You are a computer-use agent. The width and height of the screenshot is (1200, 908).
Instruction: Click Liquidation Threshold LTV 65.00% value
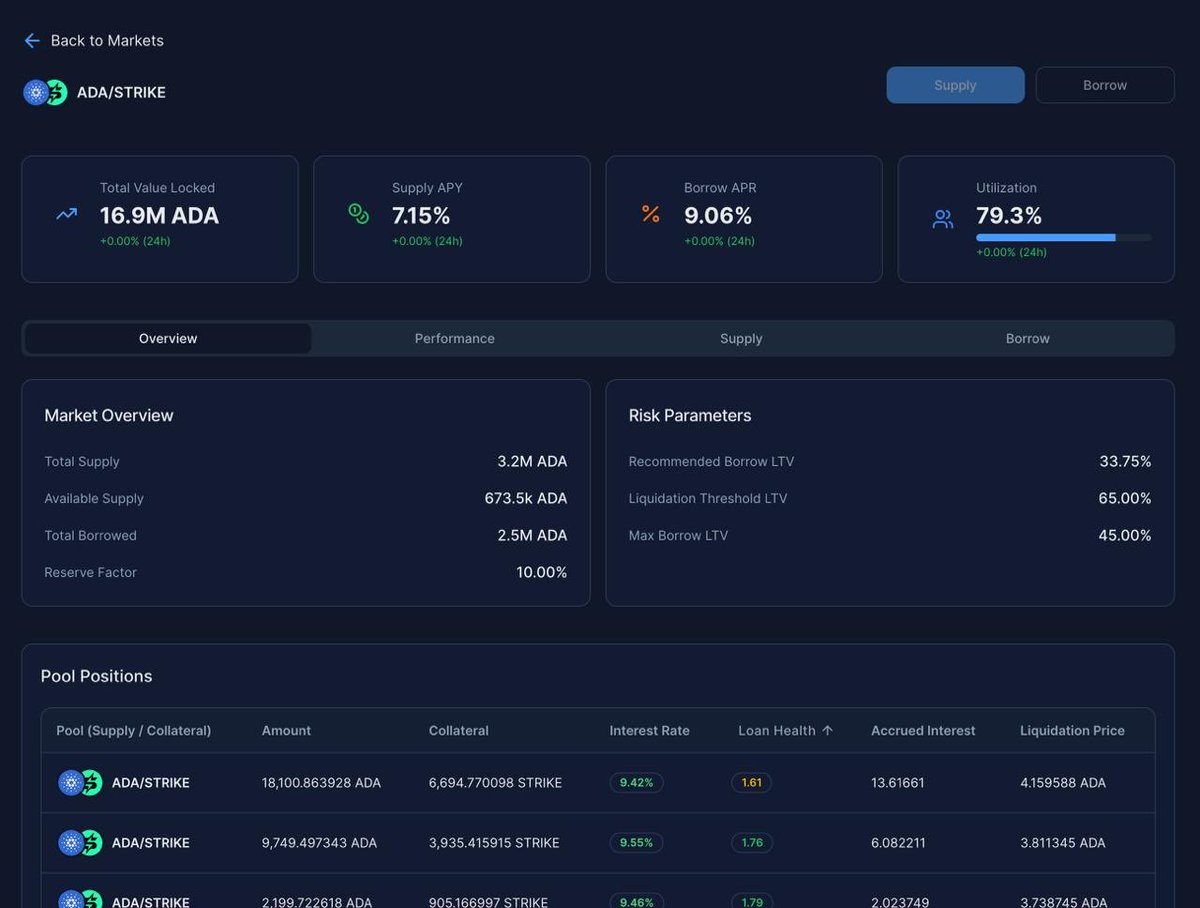pyautogui.click(x=1125, y=499)
